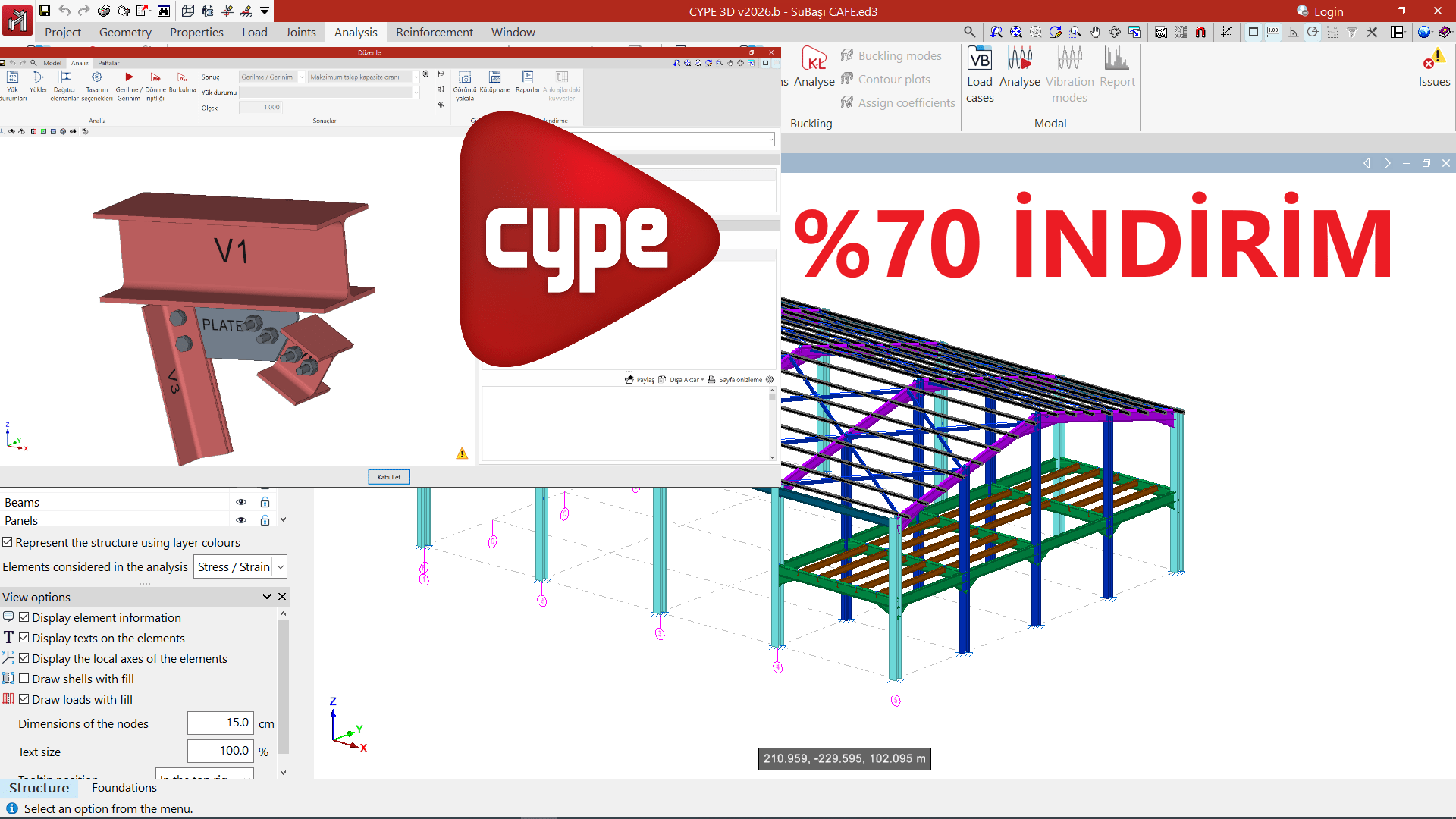Uncheck Represent structure using layer colours
Image resolution: width=1456 pixels, height=819 pixels.
pyautogui.click(x=8, y=542)
